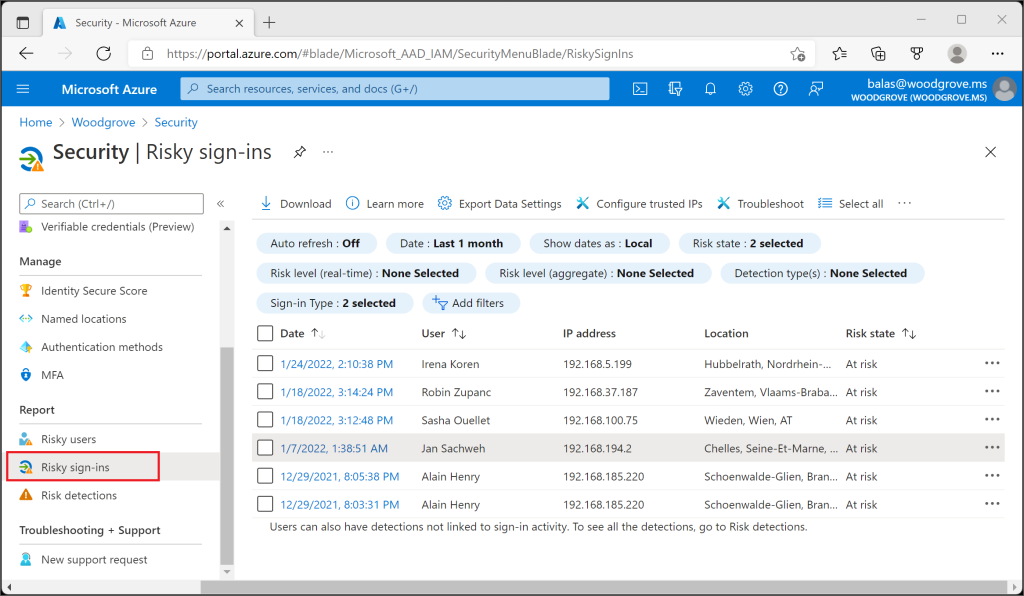The height and width of the screenshot is (596, 1024).
Task: Open MFA in the Manage section
Action: click(x=52, y=375)
